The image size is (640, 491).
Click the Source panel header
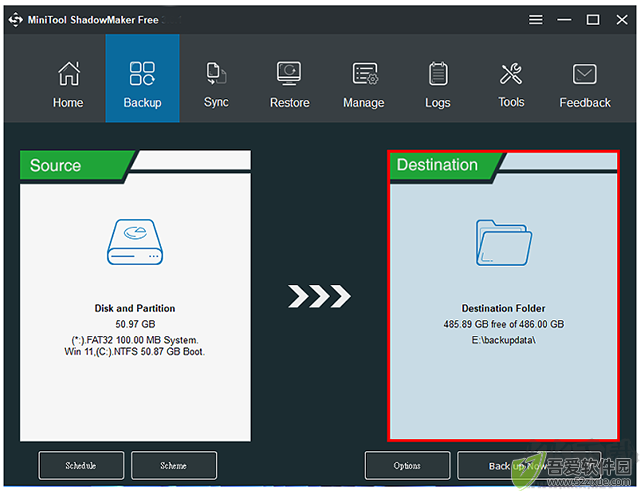77,165
